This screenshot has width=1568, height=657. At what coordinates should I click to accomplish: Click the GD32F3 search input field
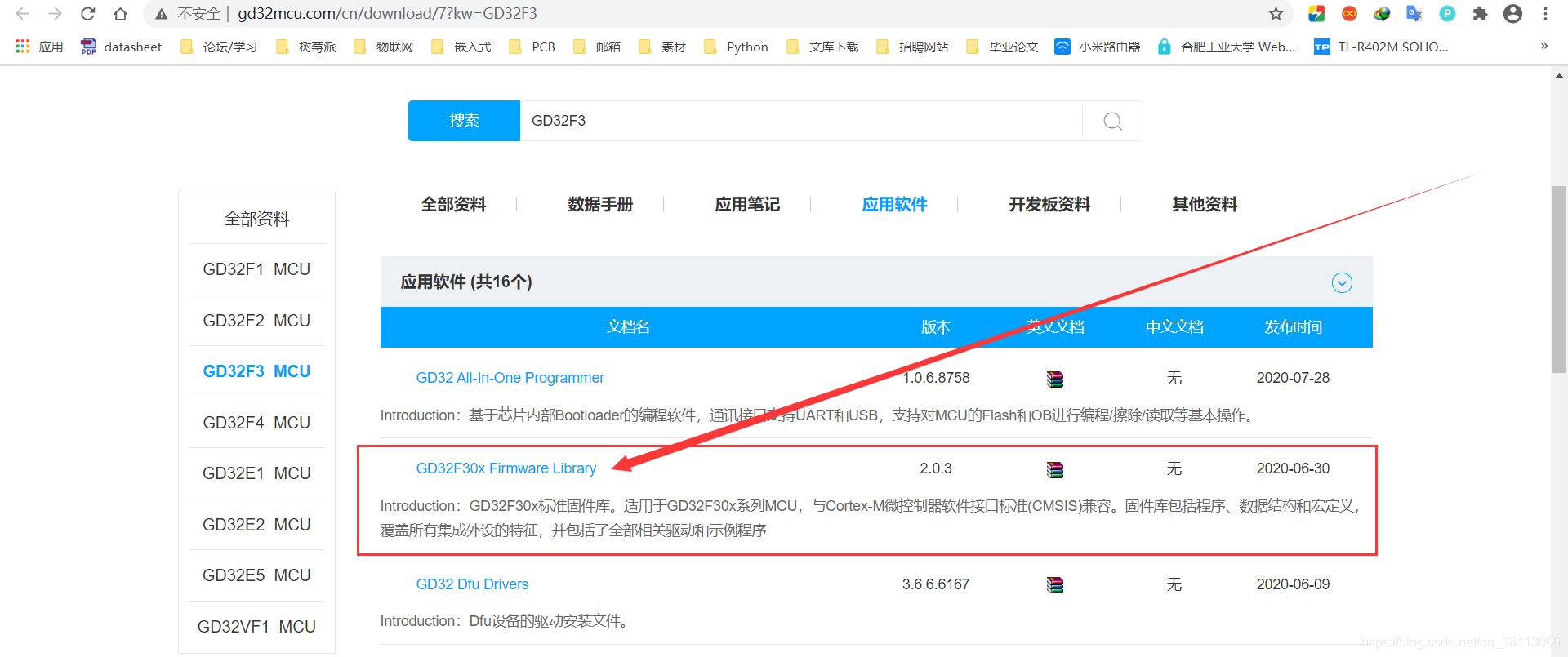(x=800, y=121)
